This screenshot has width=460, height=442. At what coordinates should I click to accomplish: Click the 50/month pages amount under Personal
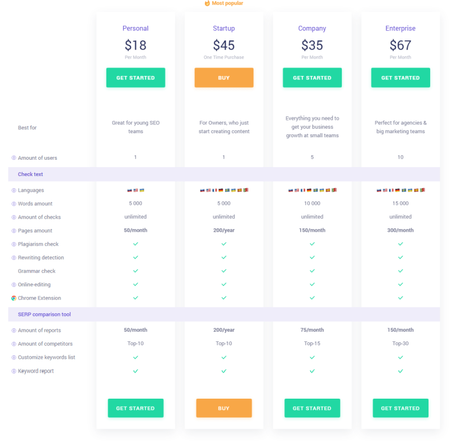[x=136, y=230]
